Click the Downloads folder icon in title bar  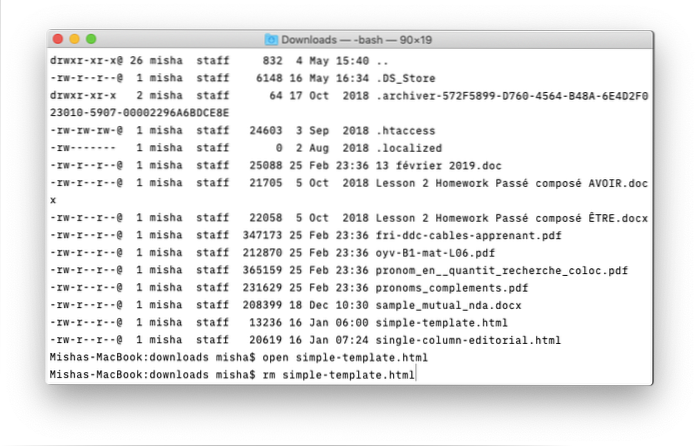(271, 40)
